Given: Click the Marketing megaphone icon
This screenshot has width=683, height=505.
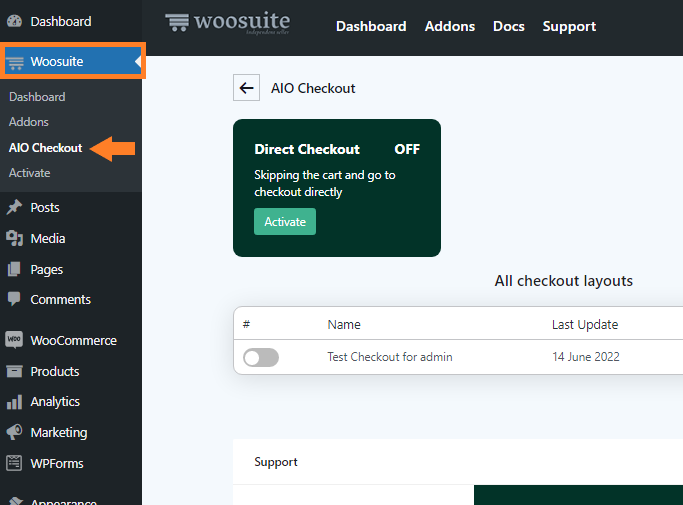Looking at the screenshot, I should coord(14,432).
